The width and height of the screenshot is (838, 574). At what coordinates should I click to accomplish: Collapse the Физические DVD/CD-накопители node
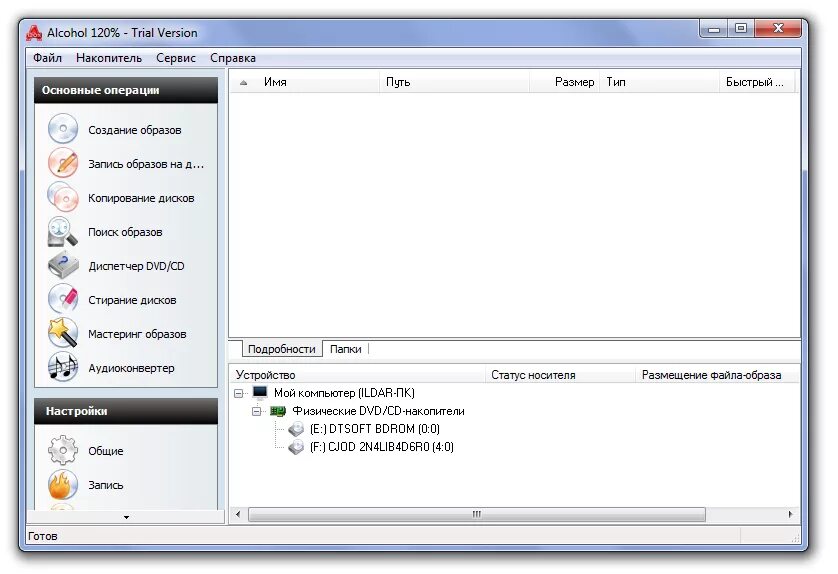(257, 412)
